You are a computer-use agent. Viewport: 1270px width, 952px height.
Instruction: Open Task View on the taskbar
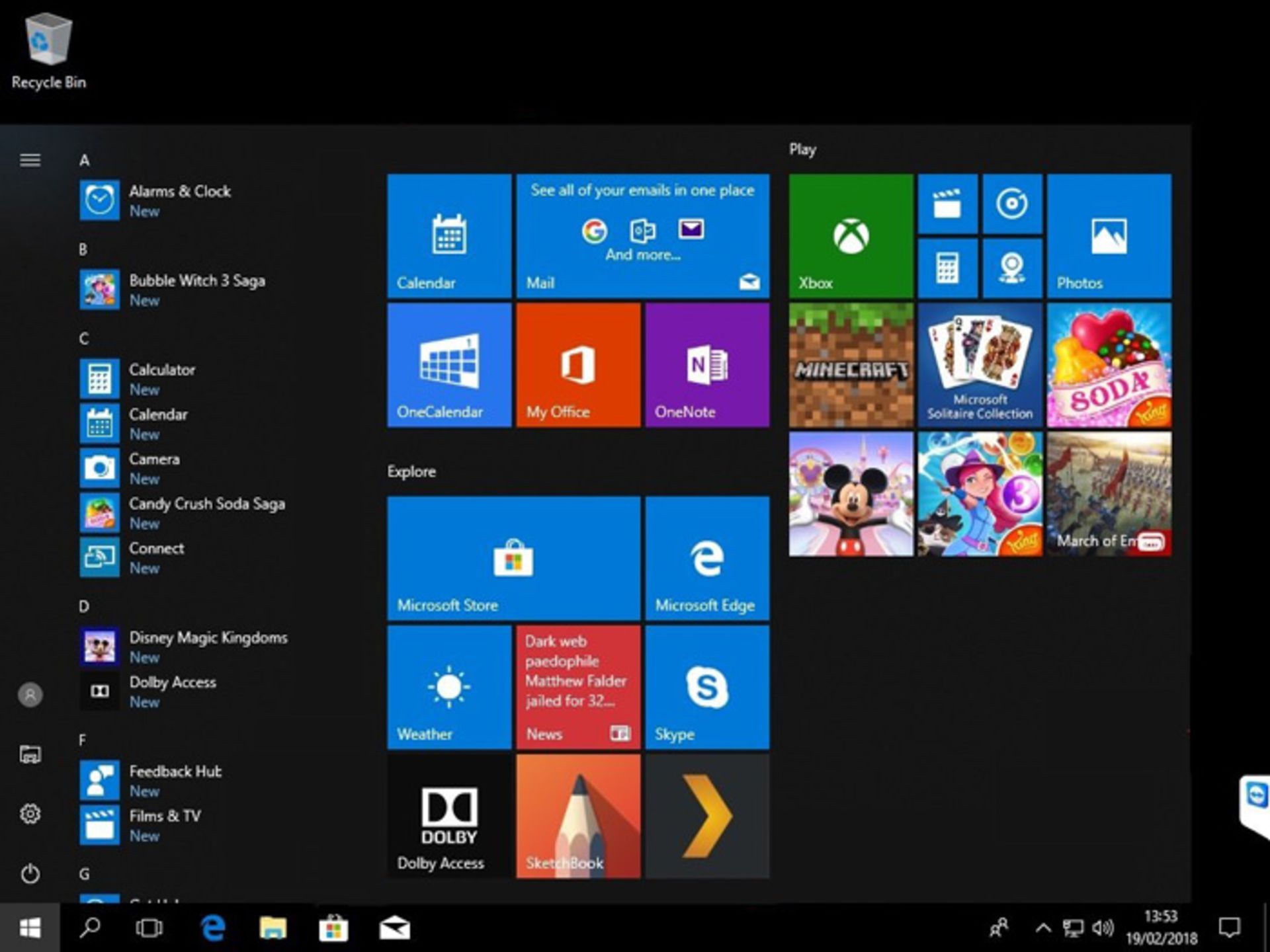[149, 928]
